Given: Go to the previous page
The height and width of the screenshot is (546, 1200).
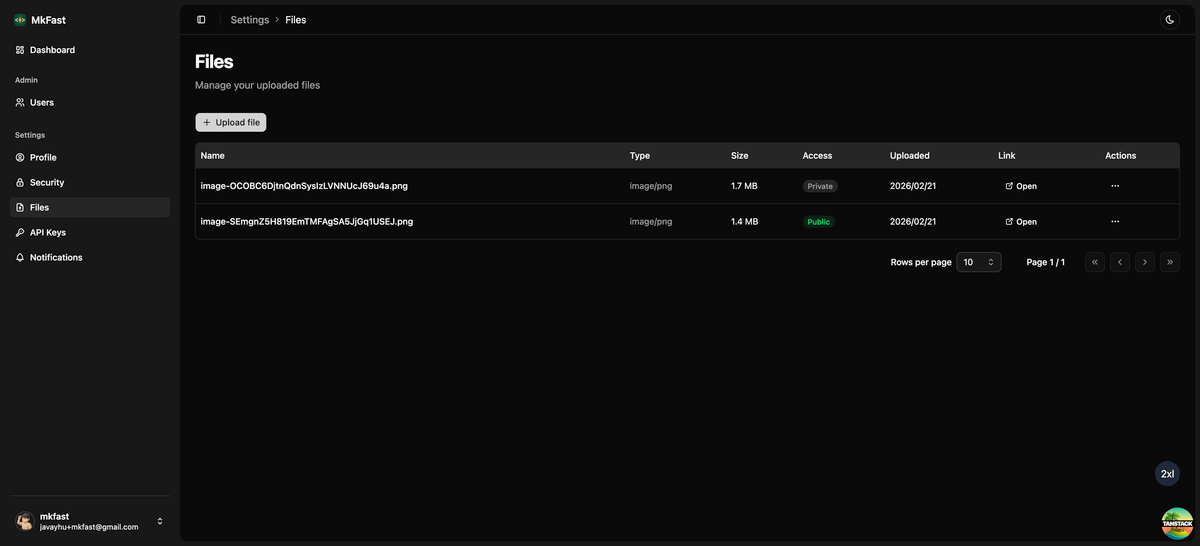Looking at the screenshot, I should tap(1120, 262).
